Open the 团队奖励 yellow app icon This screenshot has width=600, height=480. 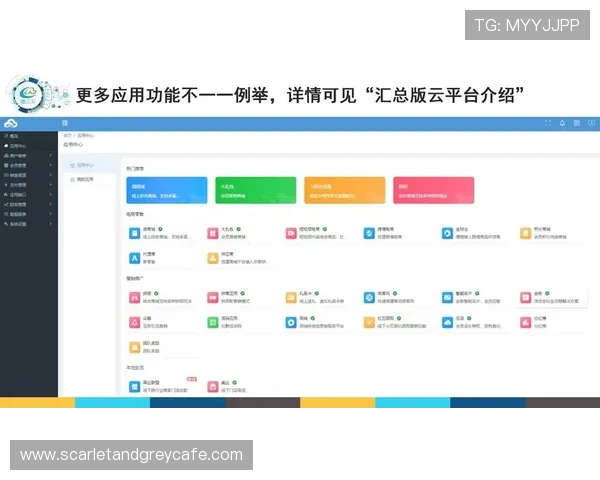pyautogui.click(x=134, y=348)
